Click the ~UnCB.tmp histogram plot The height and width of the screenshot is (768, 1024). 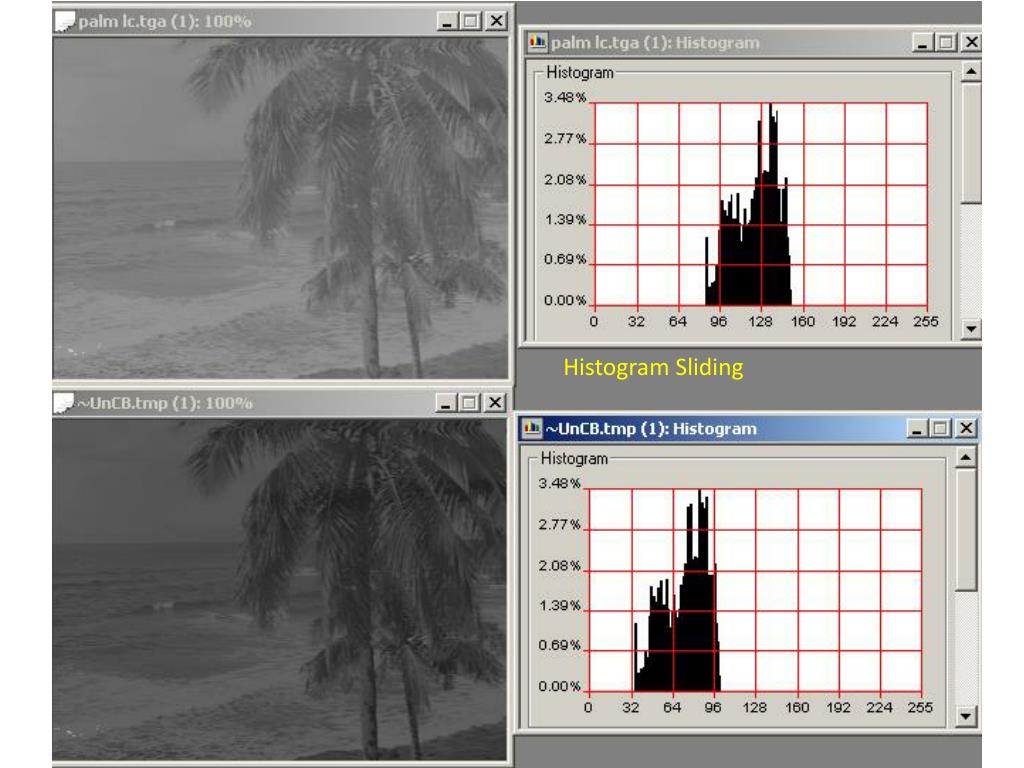tap(756, 590)
